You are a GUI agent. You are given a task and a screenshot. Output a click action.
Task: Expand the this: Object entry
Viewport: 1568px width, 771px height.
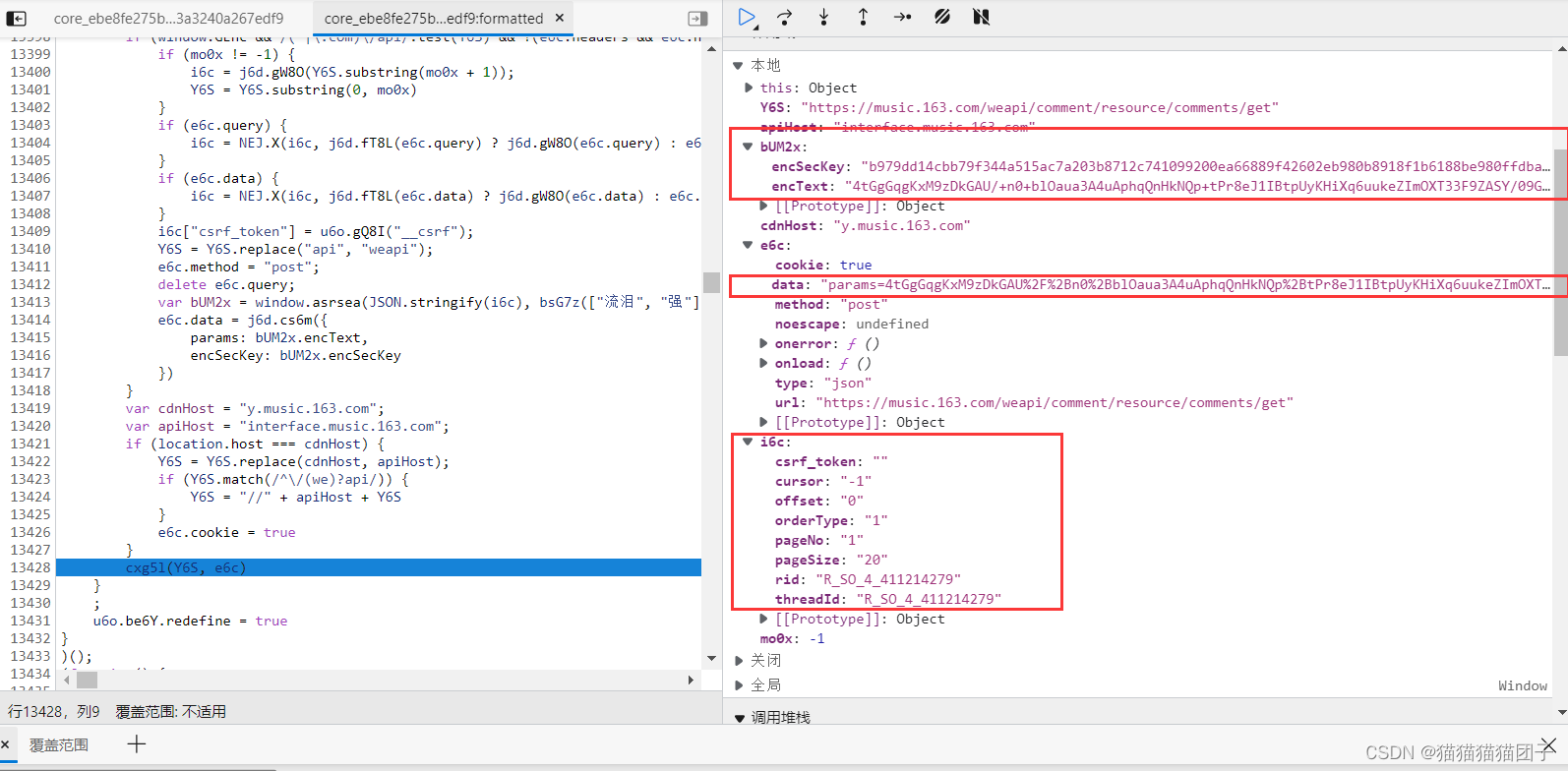click(x=750, y=88)
